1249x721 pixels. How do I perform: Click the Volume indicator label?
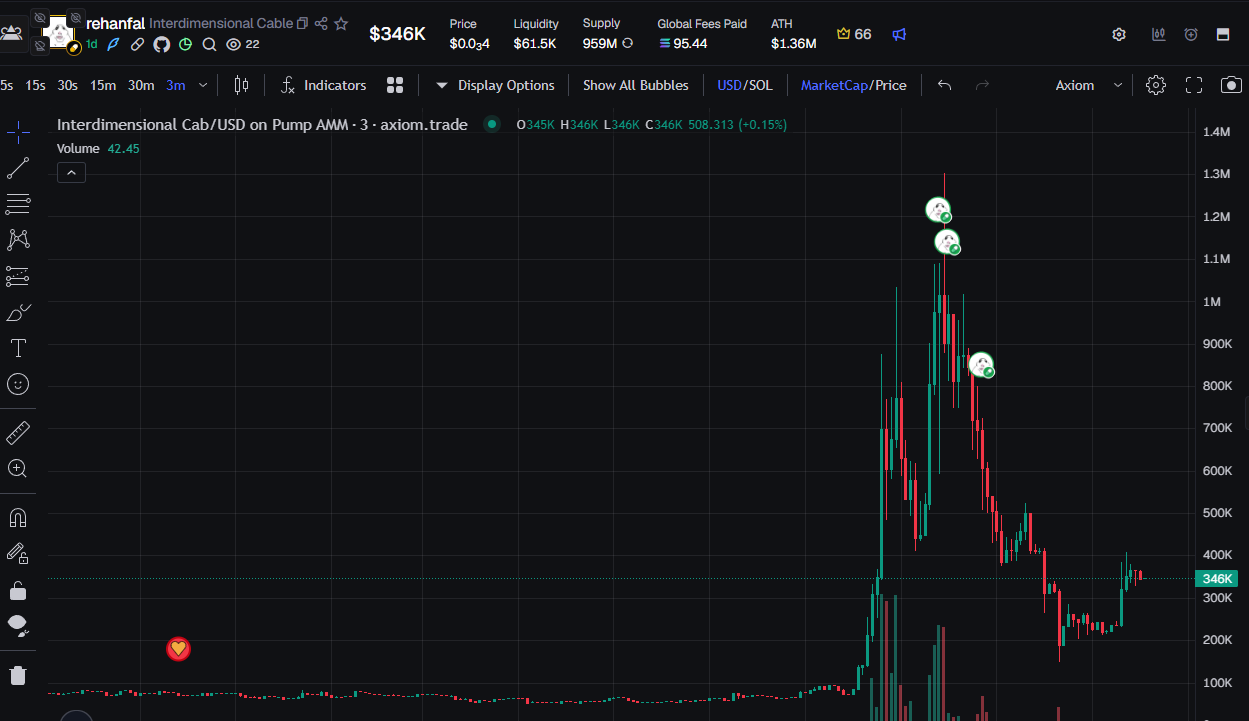[78, 148]
